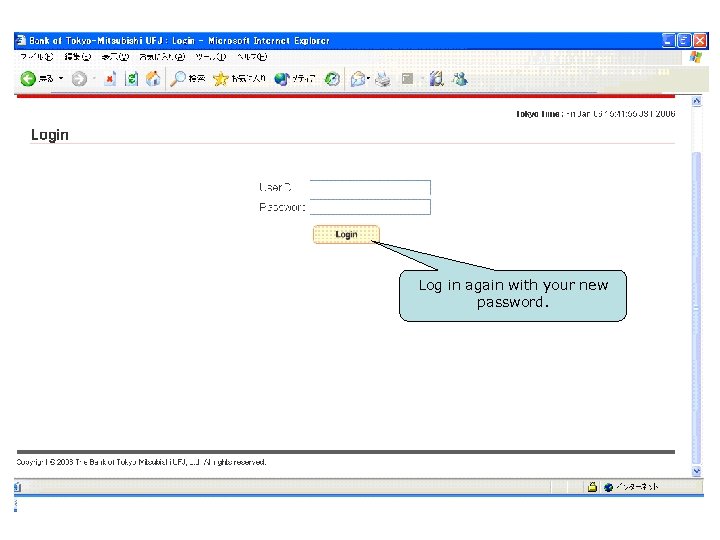Click the Tokyo Time date text
This screenshot has height=540, width=720.
(596, 114)
